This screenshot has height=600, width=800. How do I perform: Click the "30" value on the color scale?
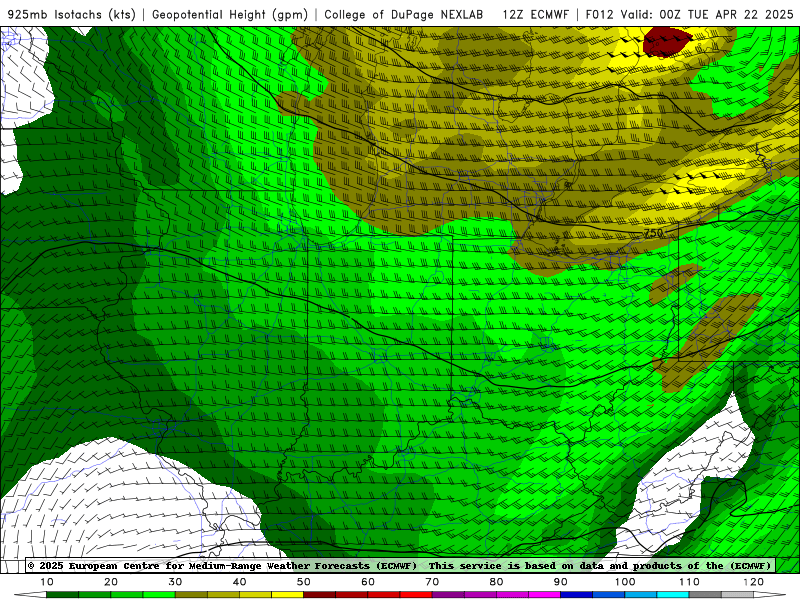[x=175, y=582]
